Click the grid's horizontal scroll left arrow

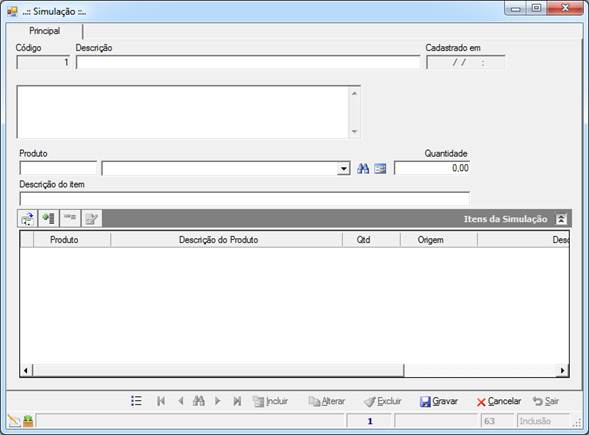[x=26, y=370]
